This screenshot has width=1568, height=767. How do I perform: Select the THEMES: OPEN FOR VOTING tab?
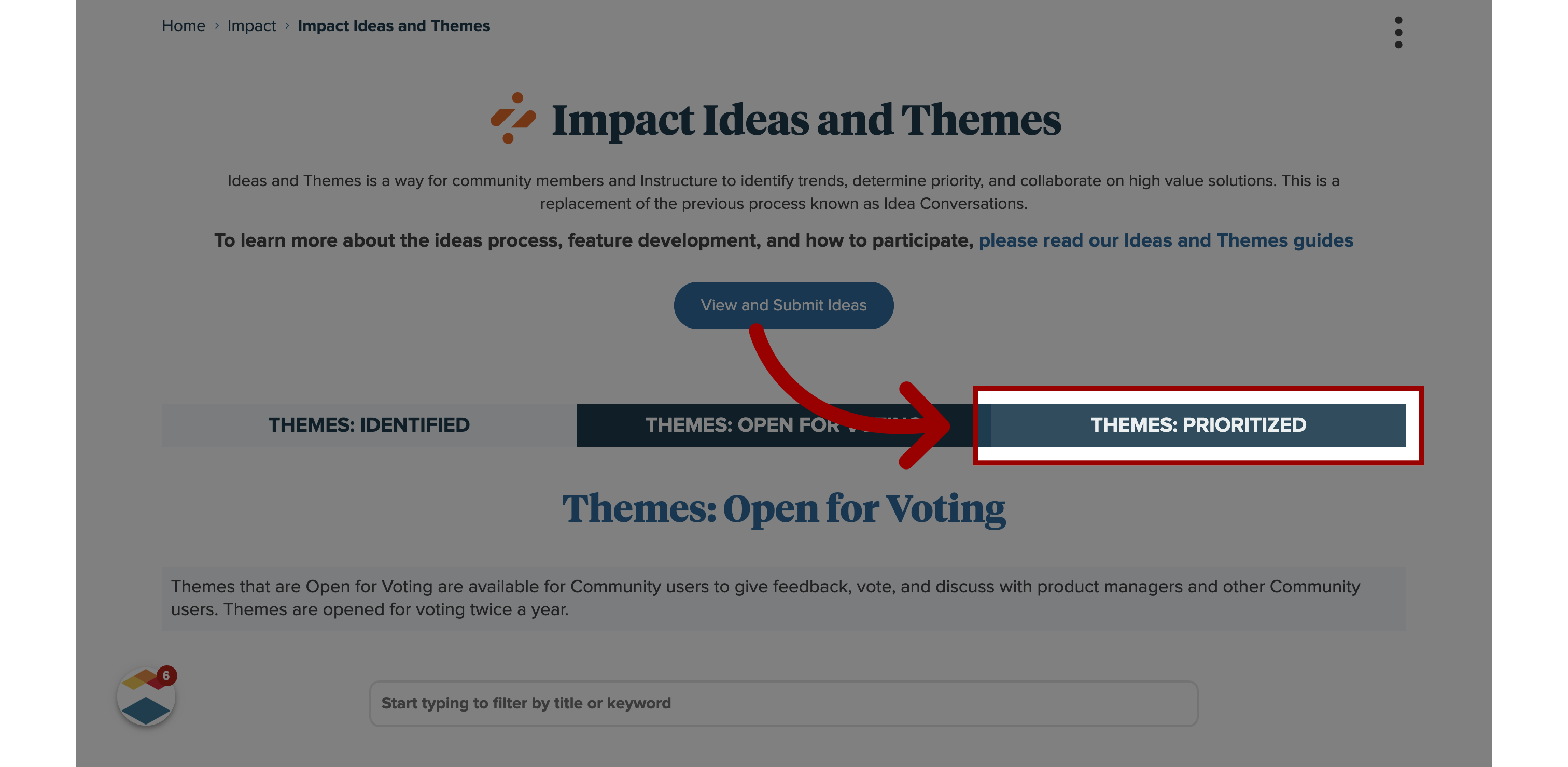[x=783, y=424]
